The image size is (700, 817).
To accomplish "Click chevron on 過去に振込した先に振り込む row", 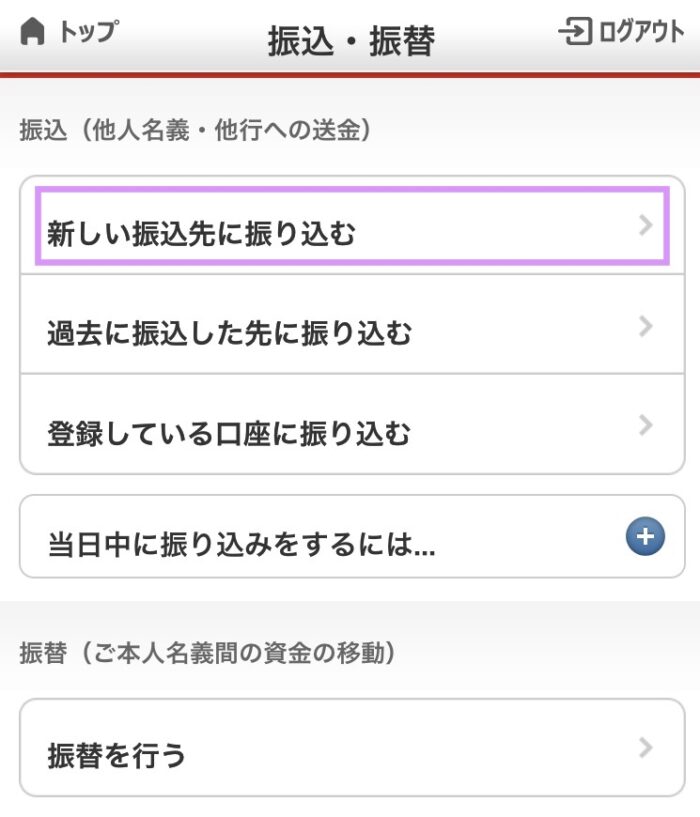I will (x=645, y=327).
